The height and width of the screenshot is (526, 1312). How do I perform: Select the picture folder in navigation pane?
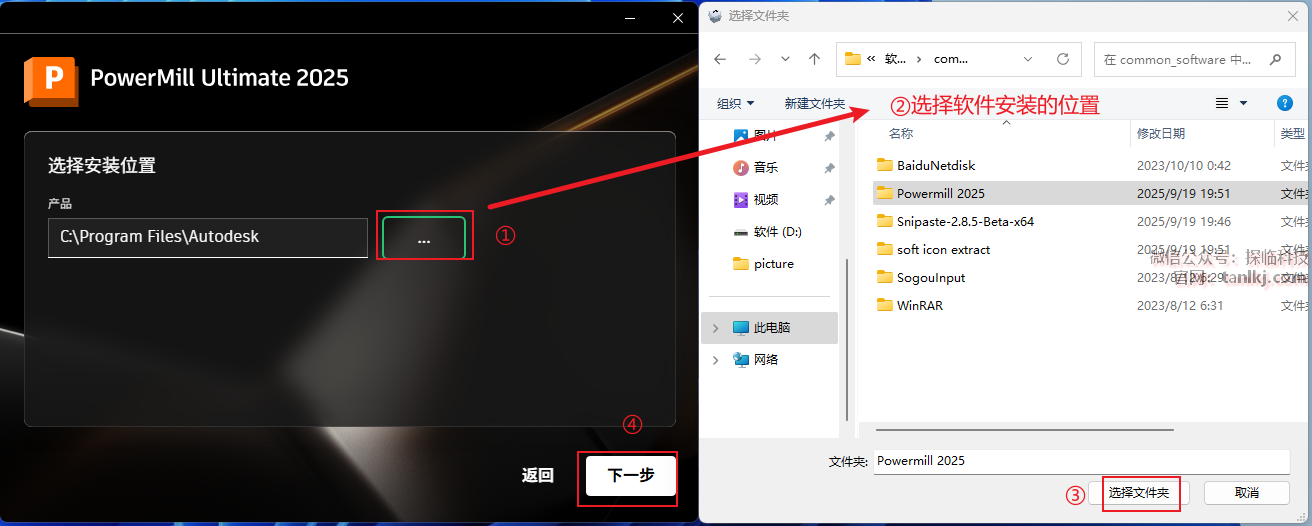(x=773, y=263)
